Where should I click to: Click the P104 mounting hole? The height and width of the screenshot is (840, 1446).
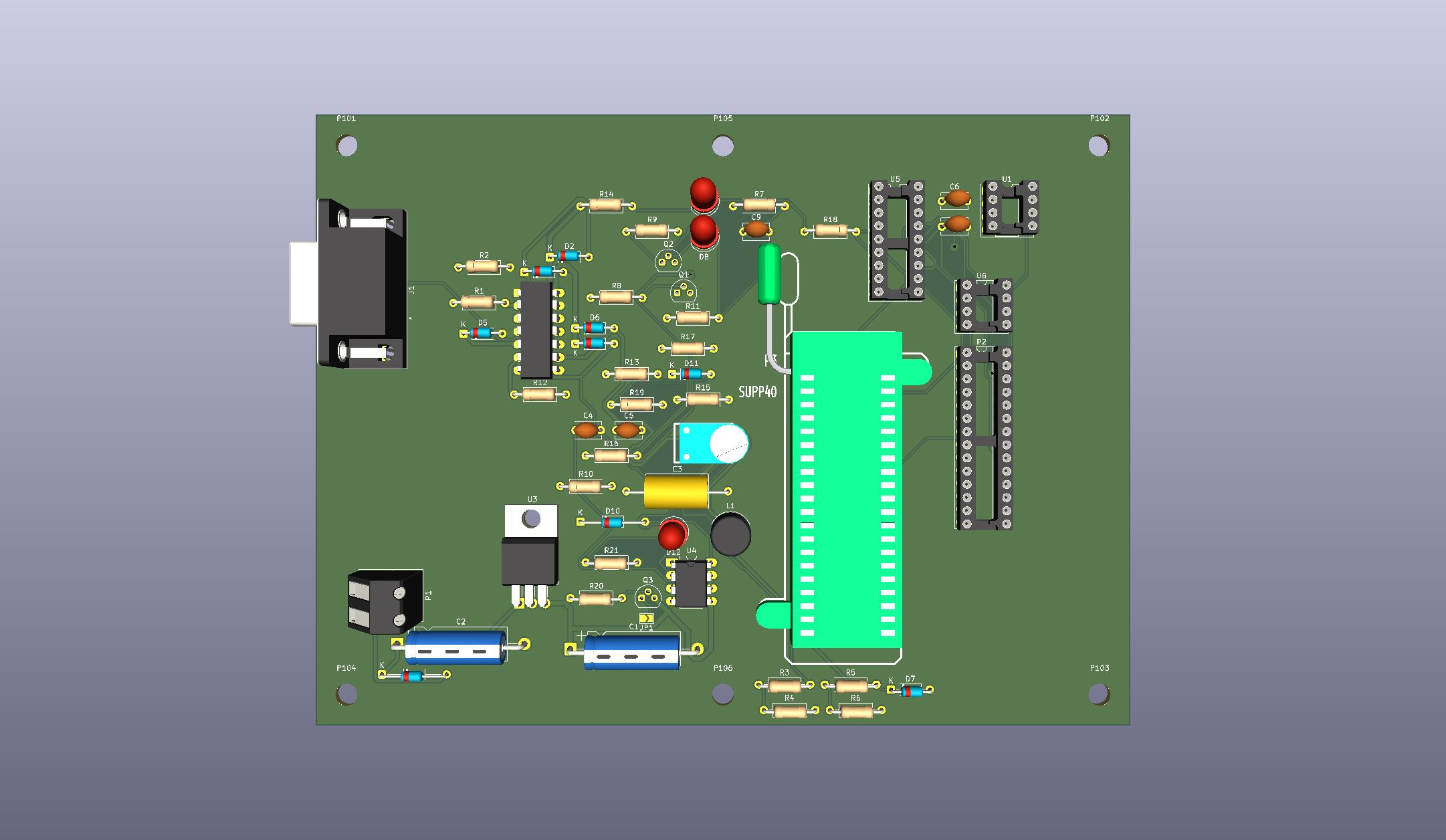[347, 694]
